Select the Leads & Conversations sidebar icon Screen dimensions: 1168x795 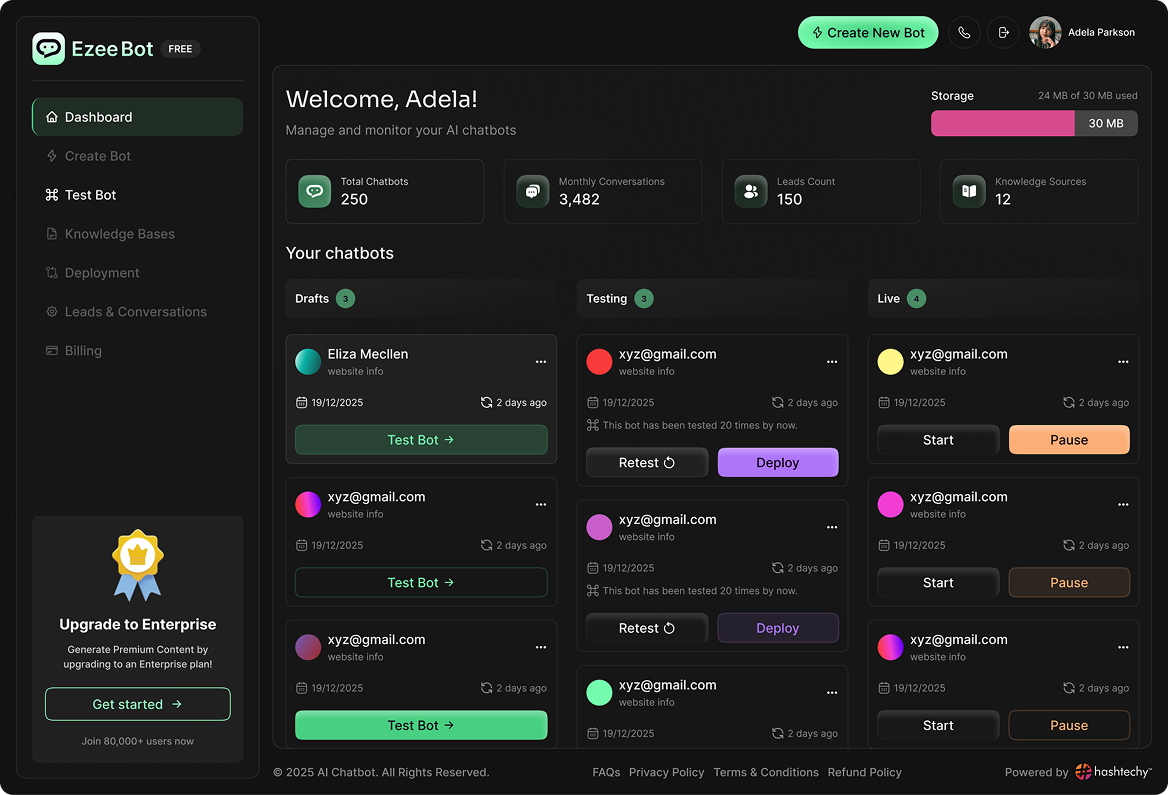[x=50, y=311]
